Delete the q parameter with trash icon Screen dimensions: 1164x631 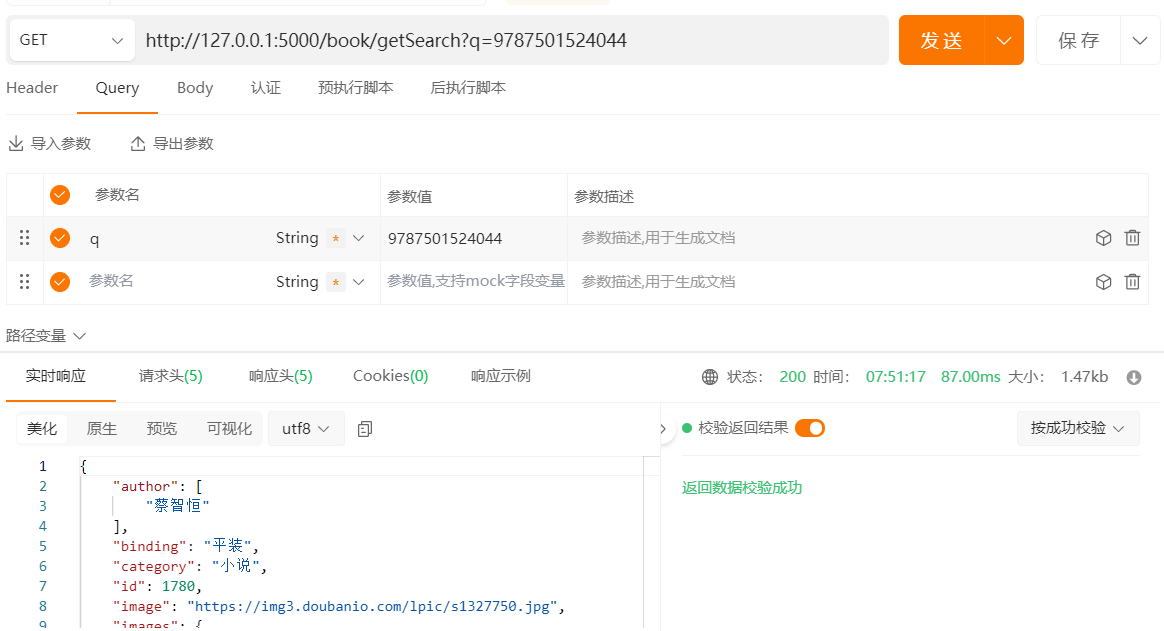[1132, 238]
